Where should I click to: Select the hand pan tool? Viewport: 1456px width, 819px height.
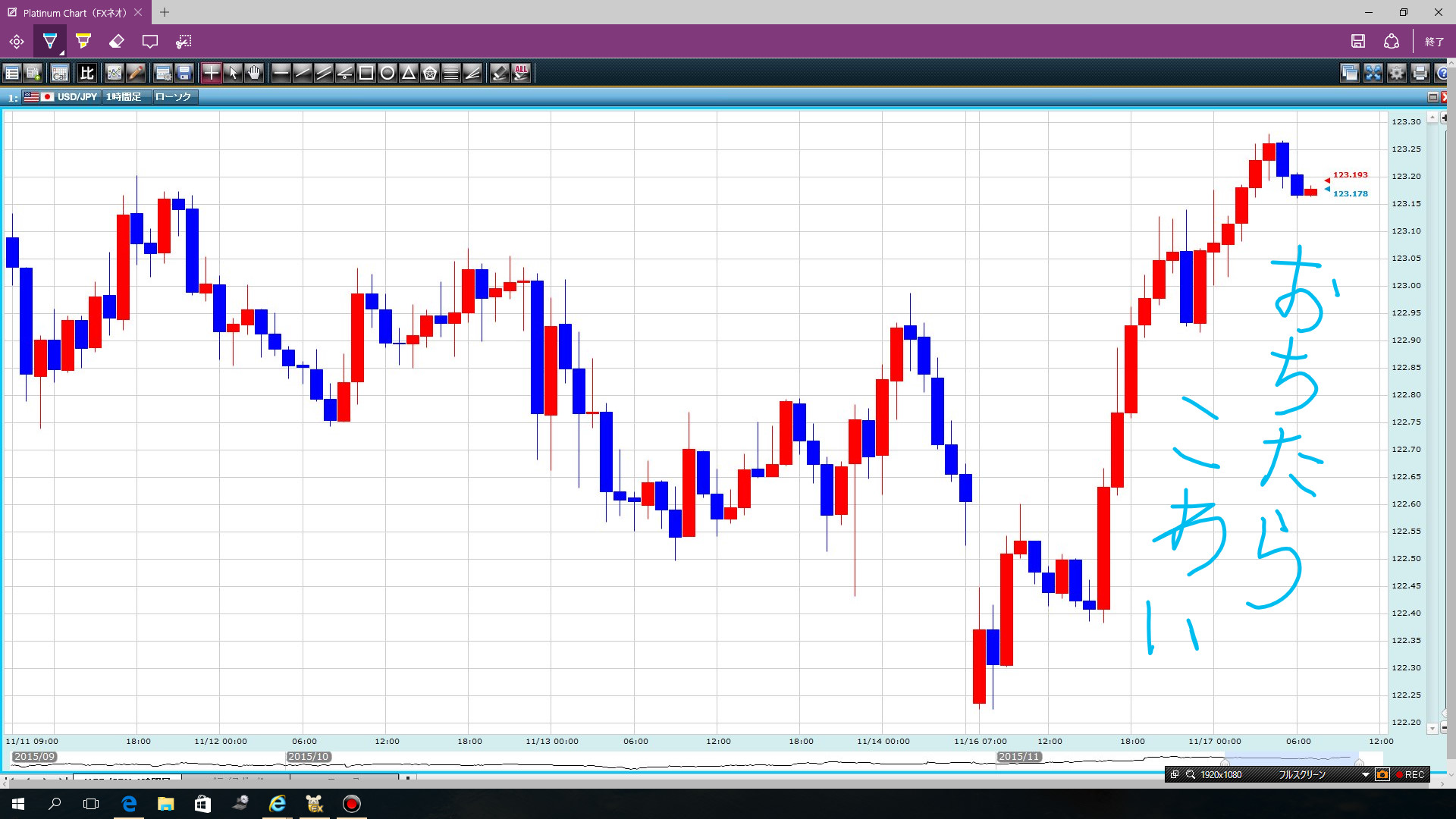[254, 73]
